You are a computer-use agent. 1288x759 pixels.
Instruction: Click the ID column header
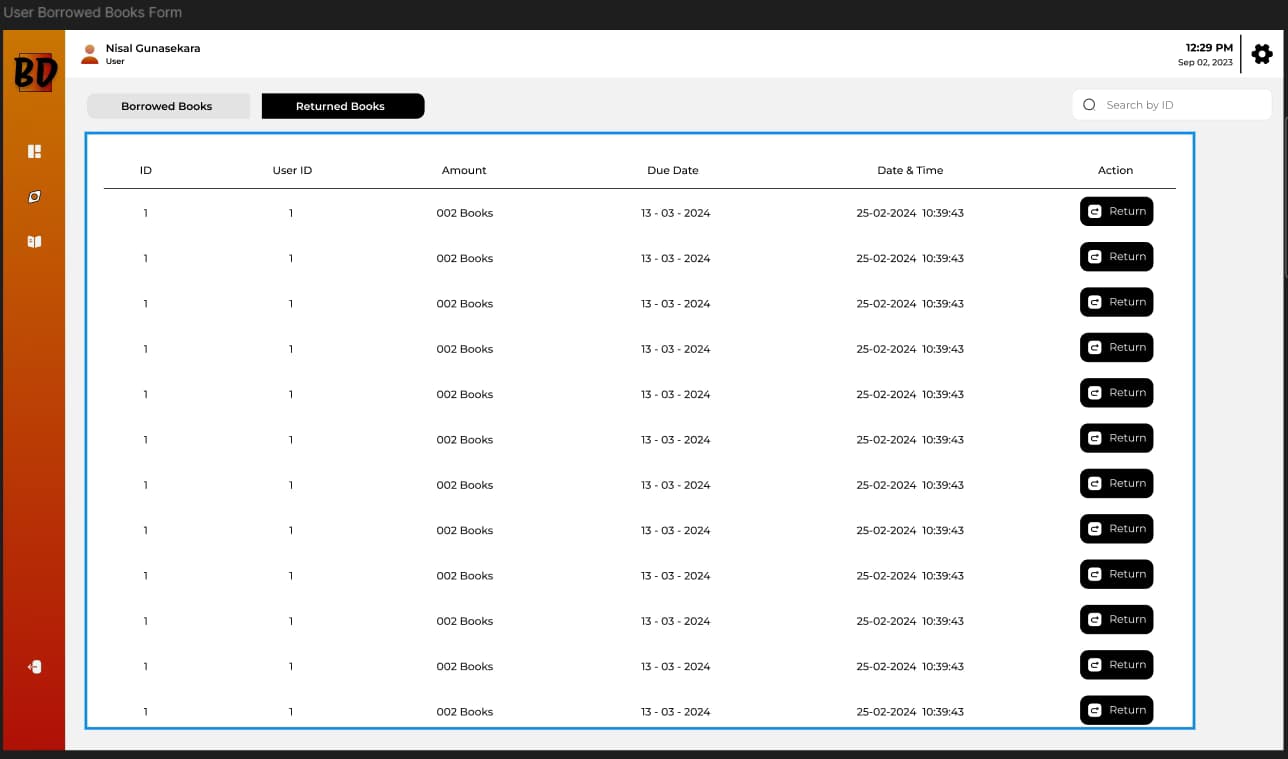click(x=146, y=171)
